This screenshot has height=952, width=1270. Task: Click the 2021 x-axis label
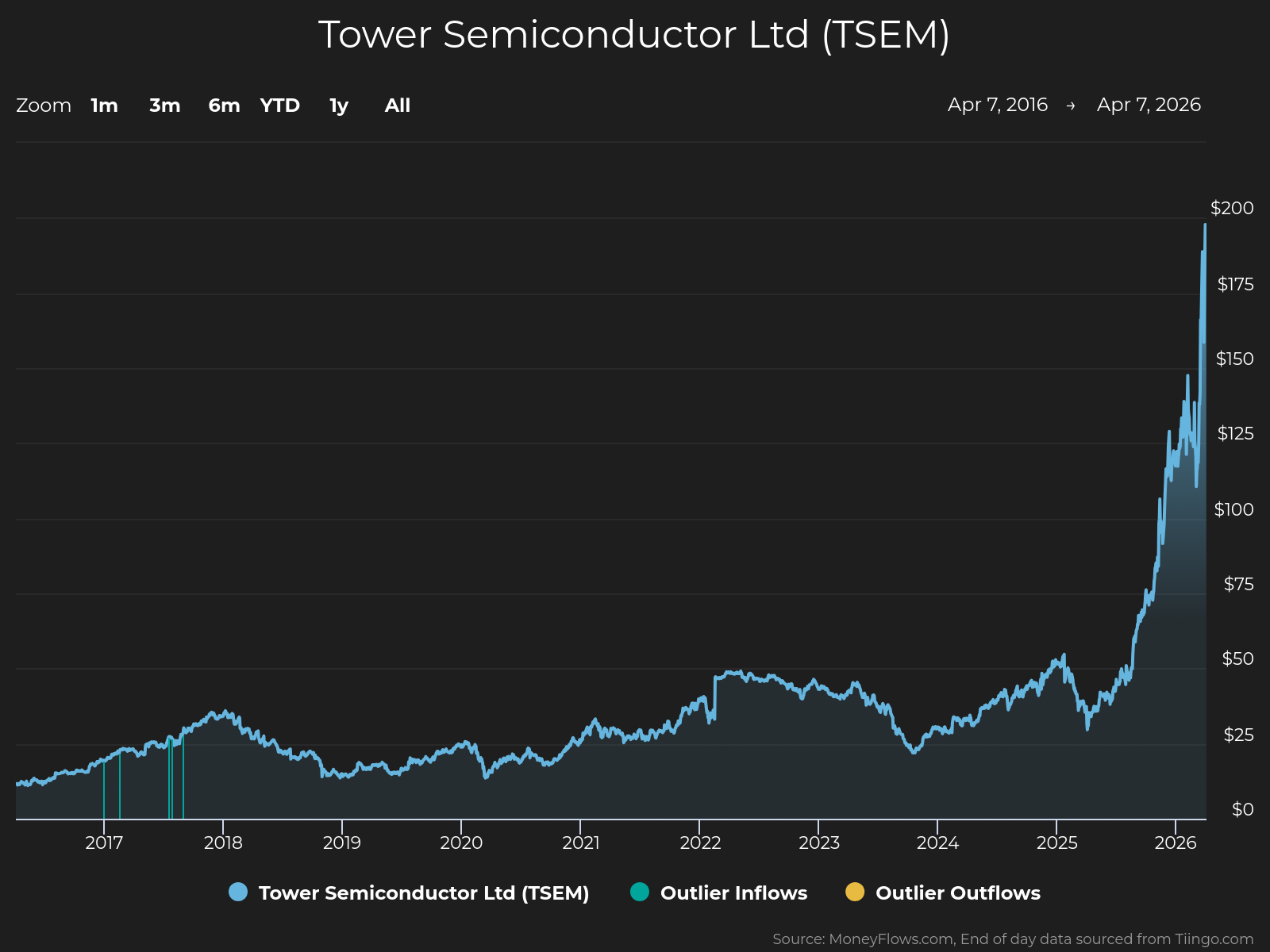(x=581, y=843)
